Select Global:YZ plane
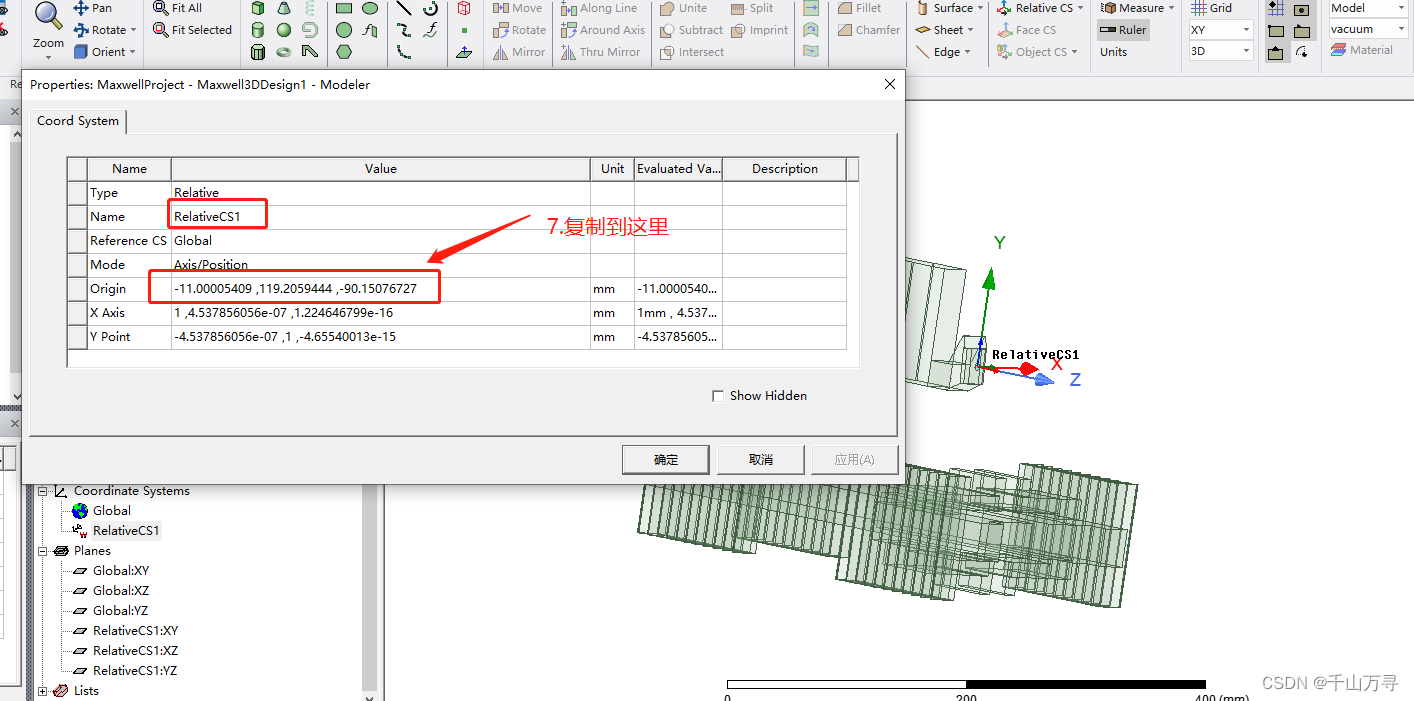The height and width of the screenshot is (701, 1414). coord(120,611)
